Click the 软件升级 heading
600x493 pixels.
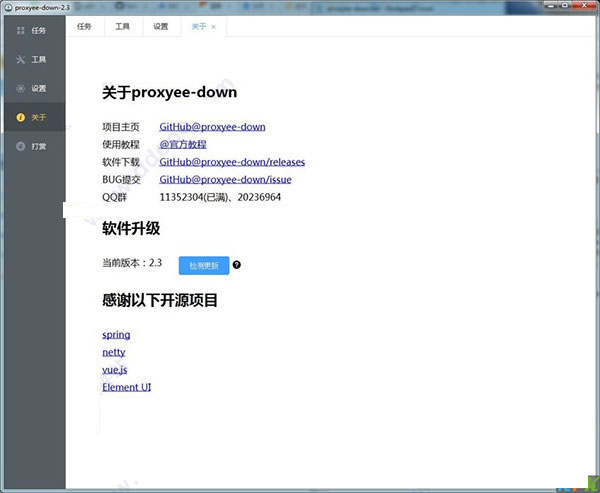(131, 229)
